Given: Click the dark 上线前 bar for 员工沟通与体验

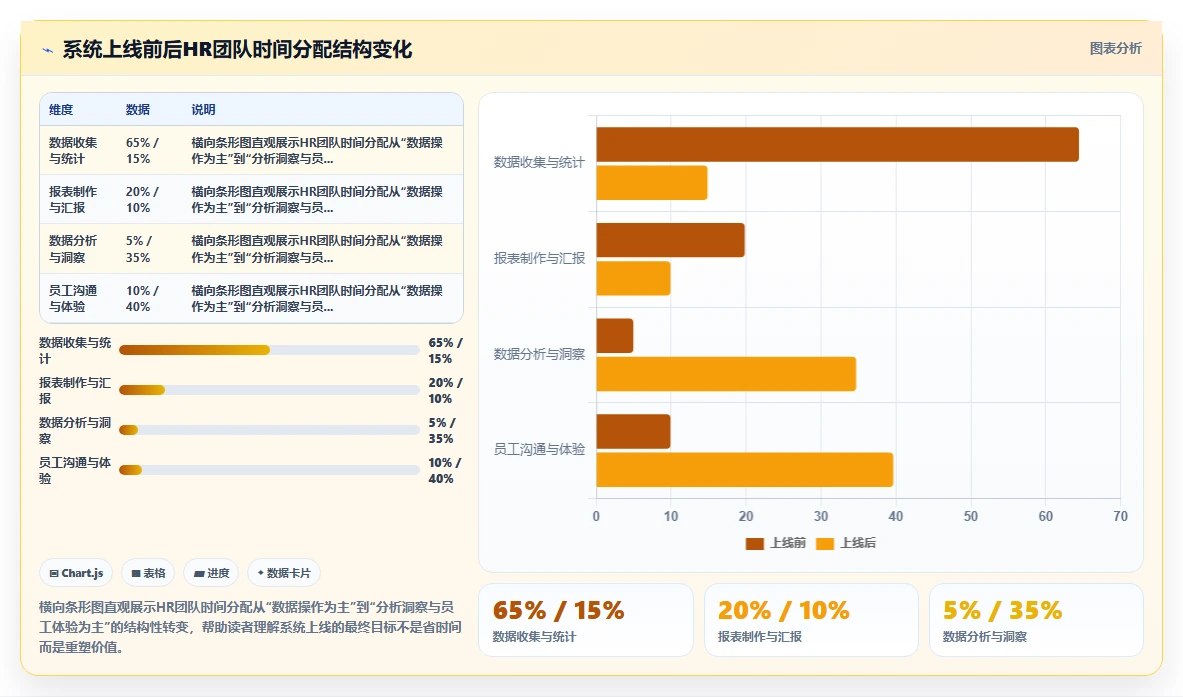Looking at the screenshot, I should click(633, 431).
